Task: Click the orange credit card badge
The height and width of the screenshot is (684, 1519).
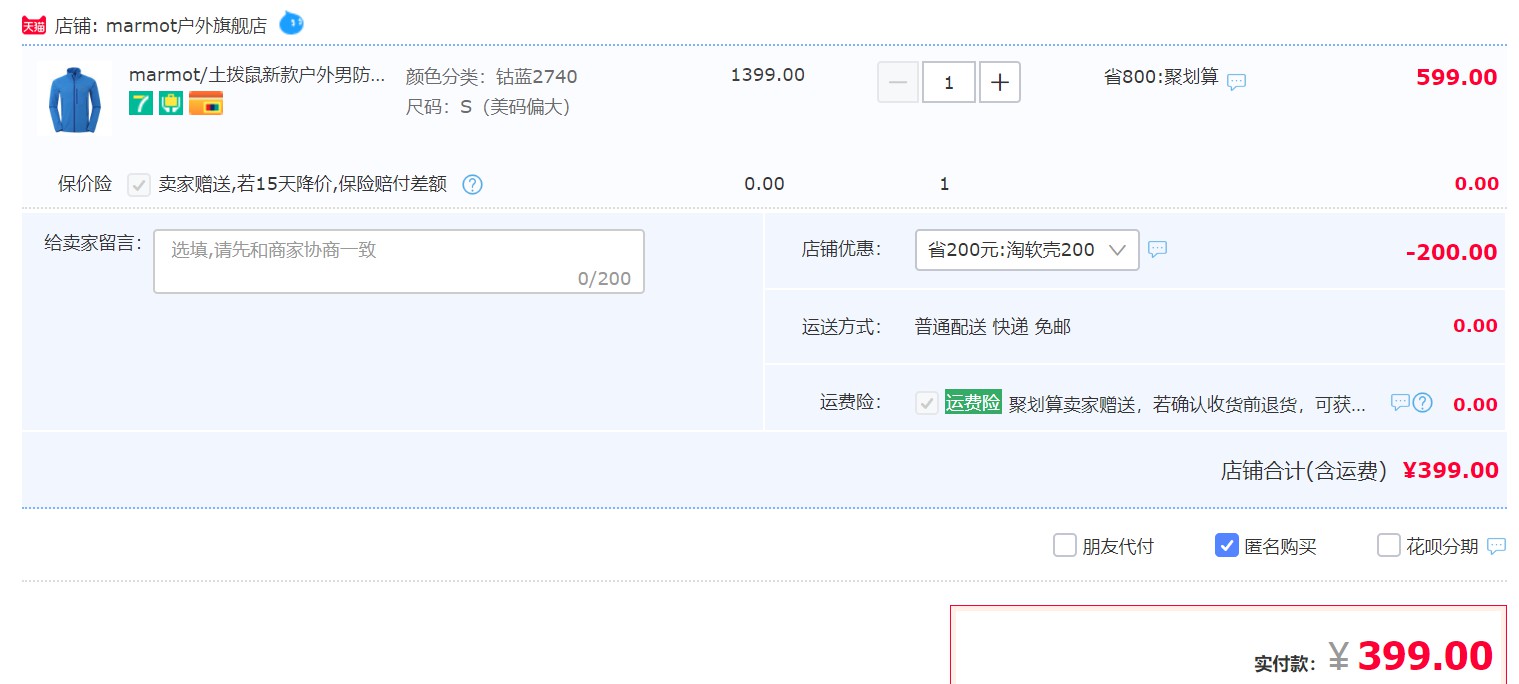Action: tap(206, 103)
